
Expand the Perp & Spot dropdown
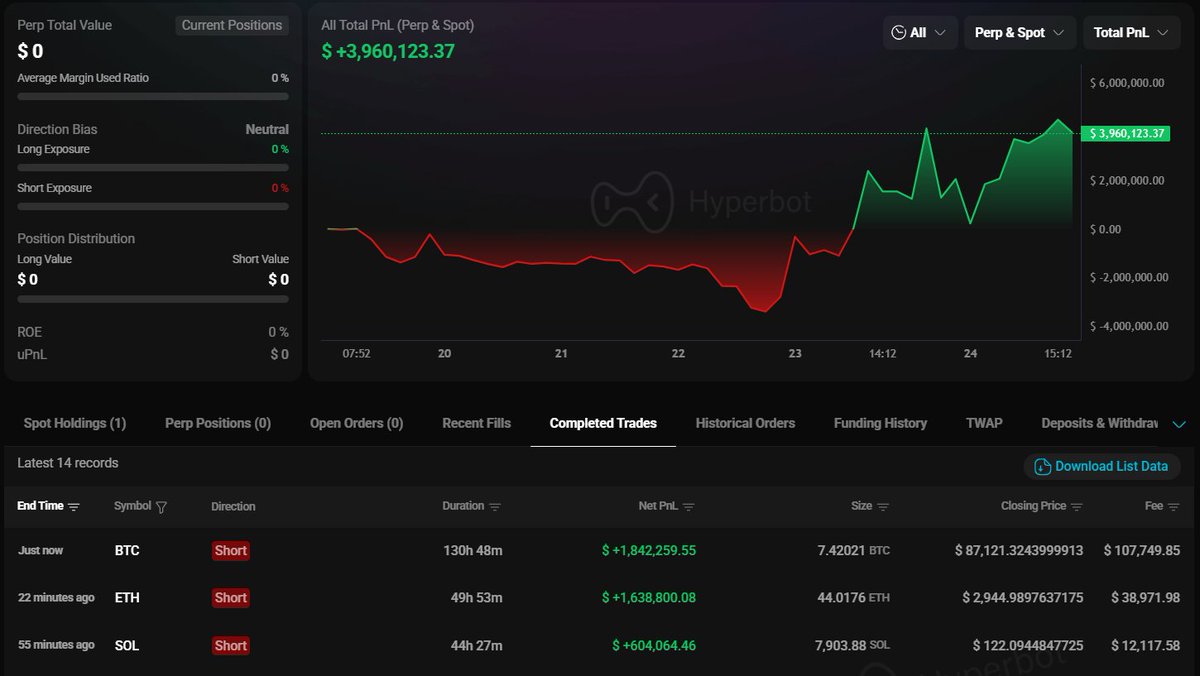(1019, 33)
